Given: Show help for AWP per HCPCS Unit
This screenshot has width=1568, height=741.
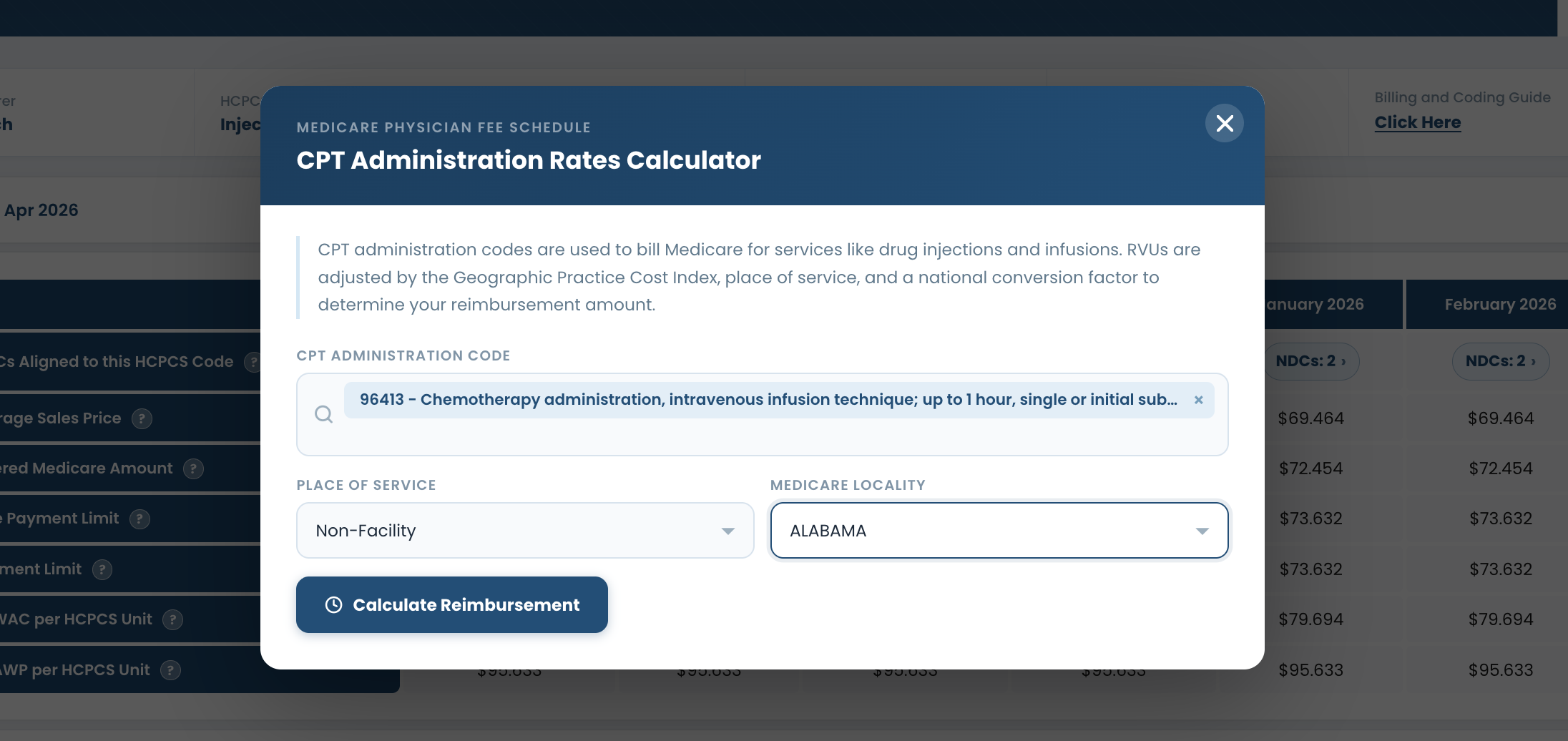Looking at the screenshot, I should pos(170,670).
